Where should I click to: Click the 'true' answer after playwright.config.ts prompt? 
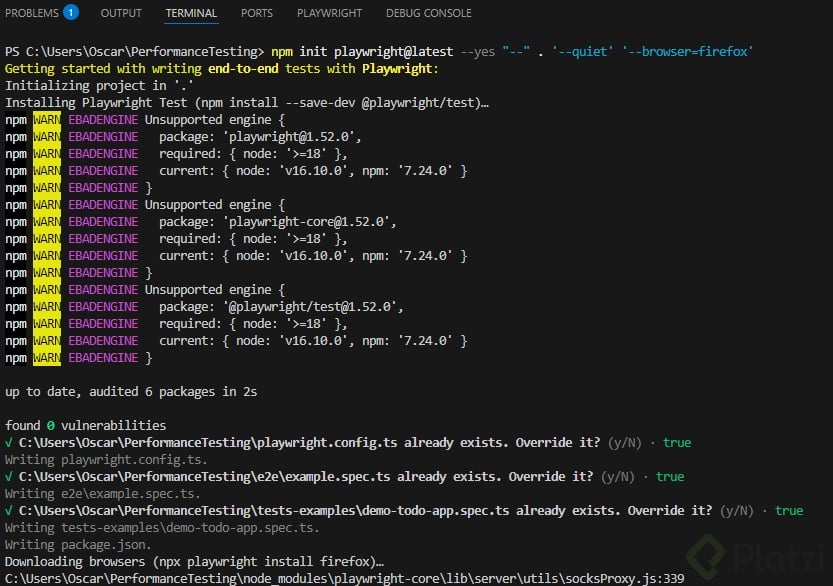tap(677, 443)
